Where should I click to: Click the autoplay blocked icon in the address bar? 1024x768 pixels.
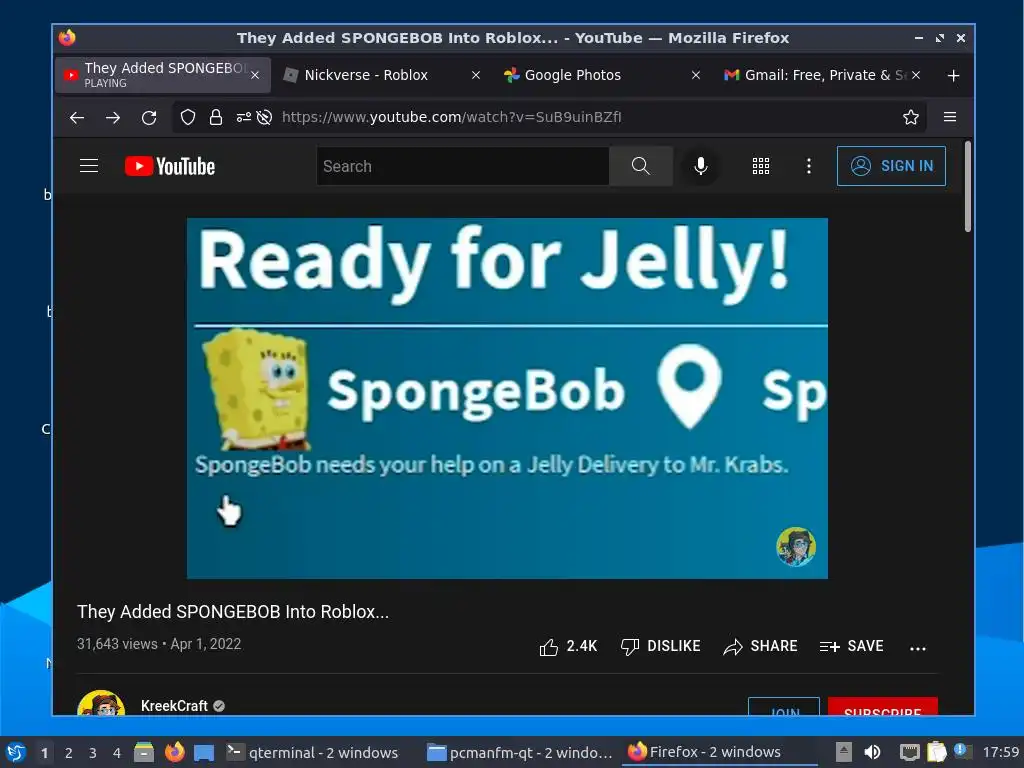pos(264,118)
